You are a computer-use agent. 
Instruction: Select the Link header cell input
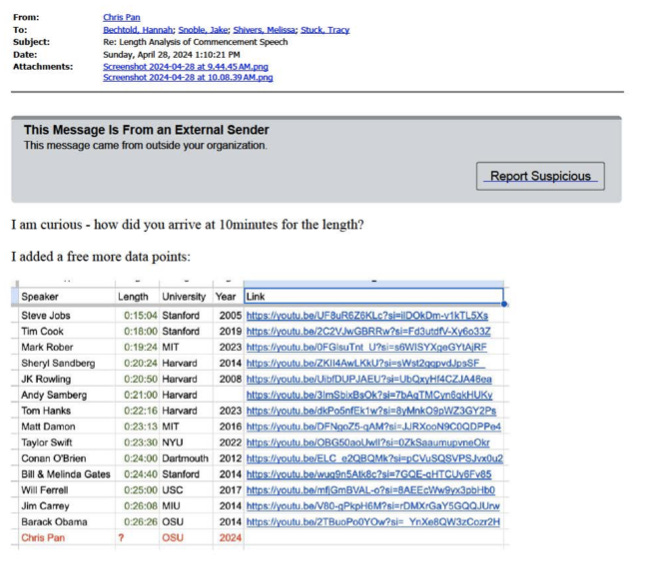(373, 296)
